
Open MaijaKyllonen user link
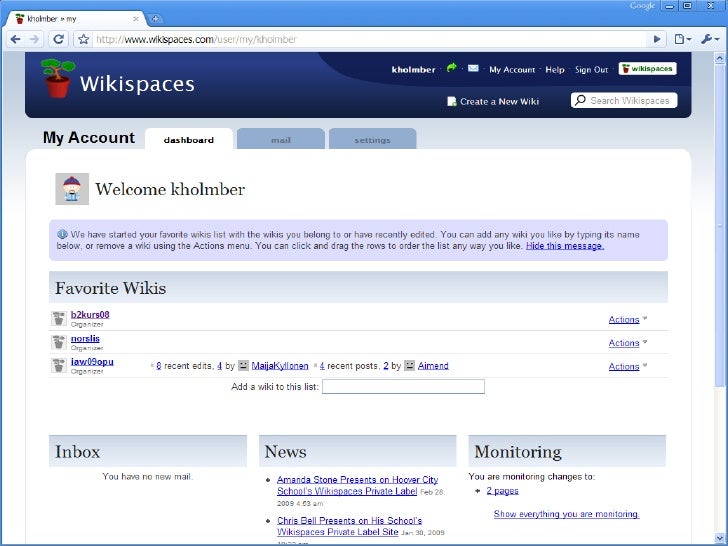coord(280,366)
